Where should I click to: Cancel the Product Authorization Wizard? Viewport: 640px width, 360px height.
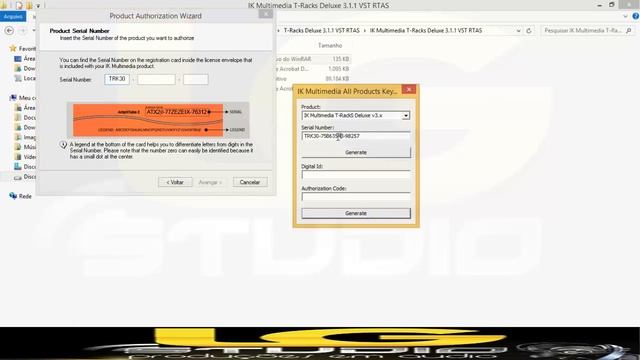click(250, 182)
